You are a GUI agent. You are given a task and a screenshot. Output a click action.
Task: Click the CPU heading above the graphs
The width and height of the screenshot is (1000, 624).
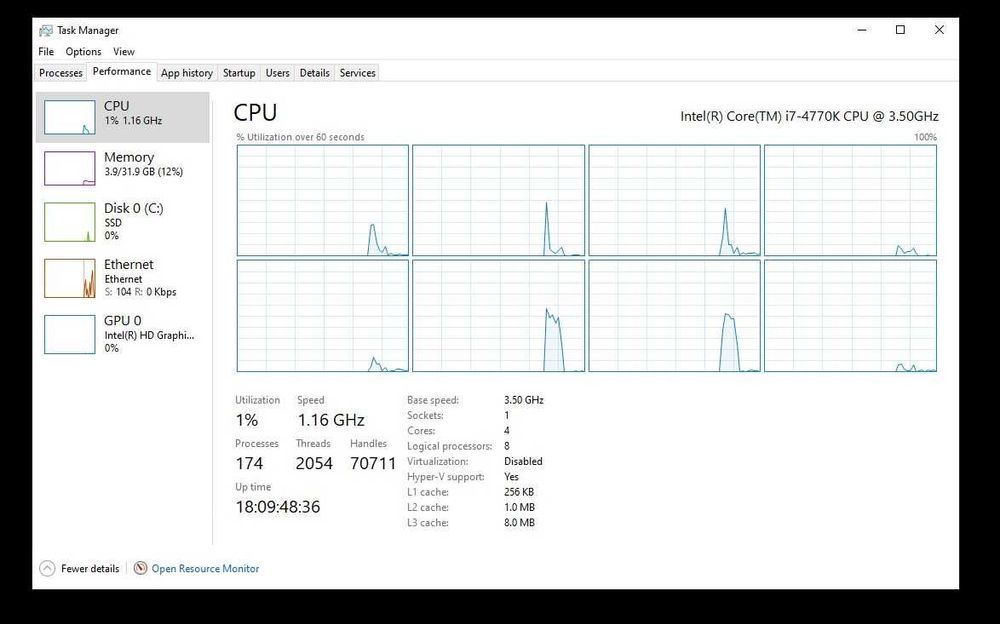point(255,112)
